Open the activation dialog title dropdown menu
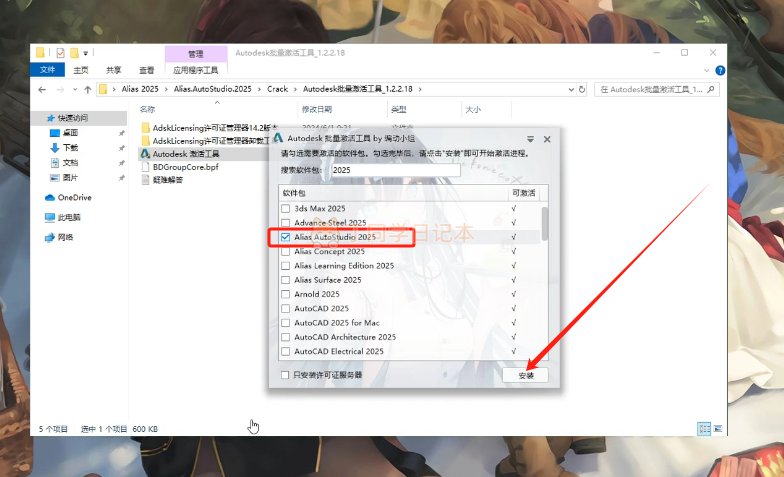 [x=530, y=139]
